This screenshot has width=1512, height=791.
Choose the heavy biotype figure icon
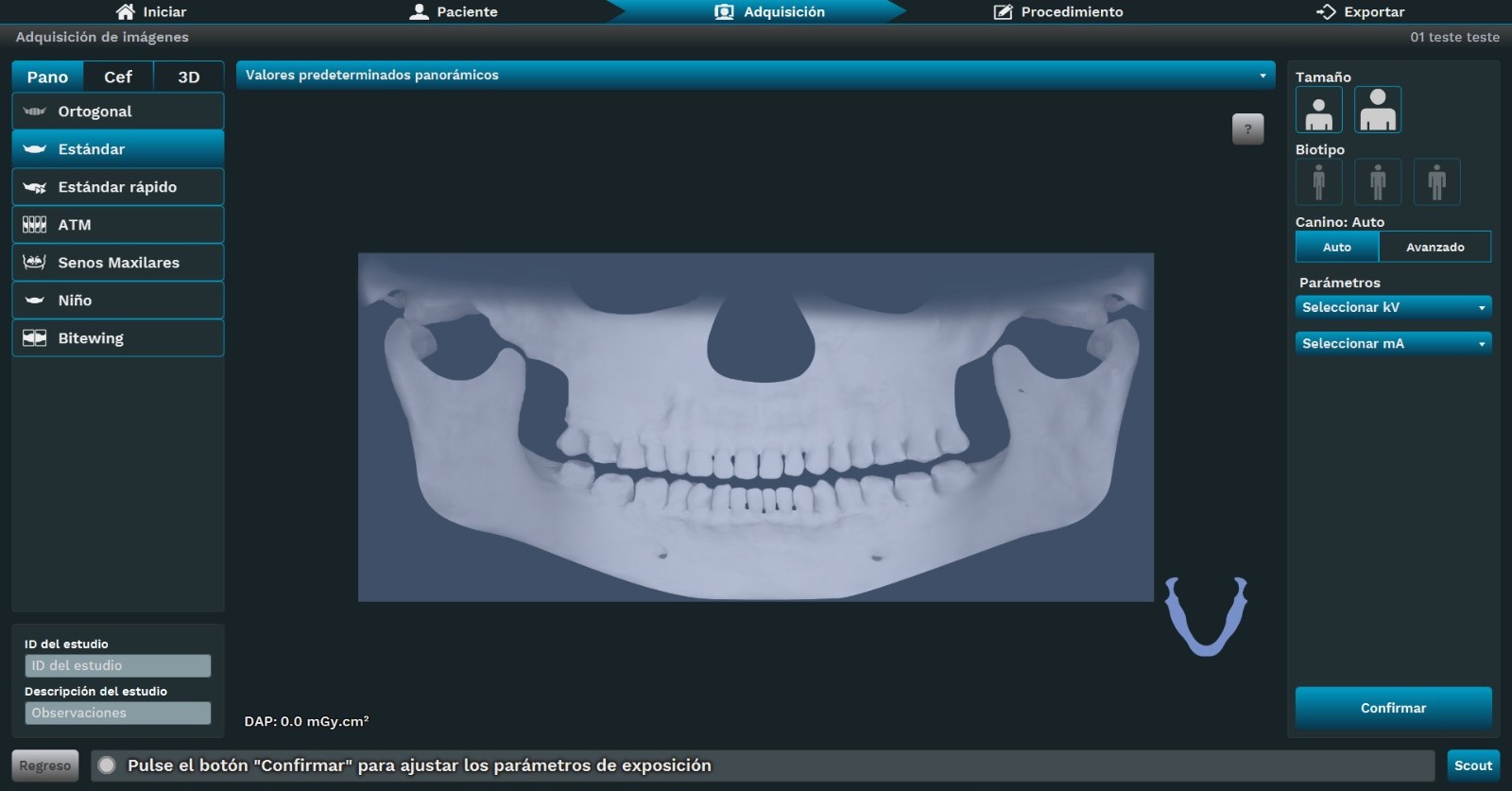(x=1436, y=181)
